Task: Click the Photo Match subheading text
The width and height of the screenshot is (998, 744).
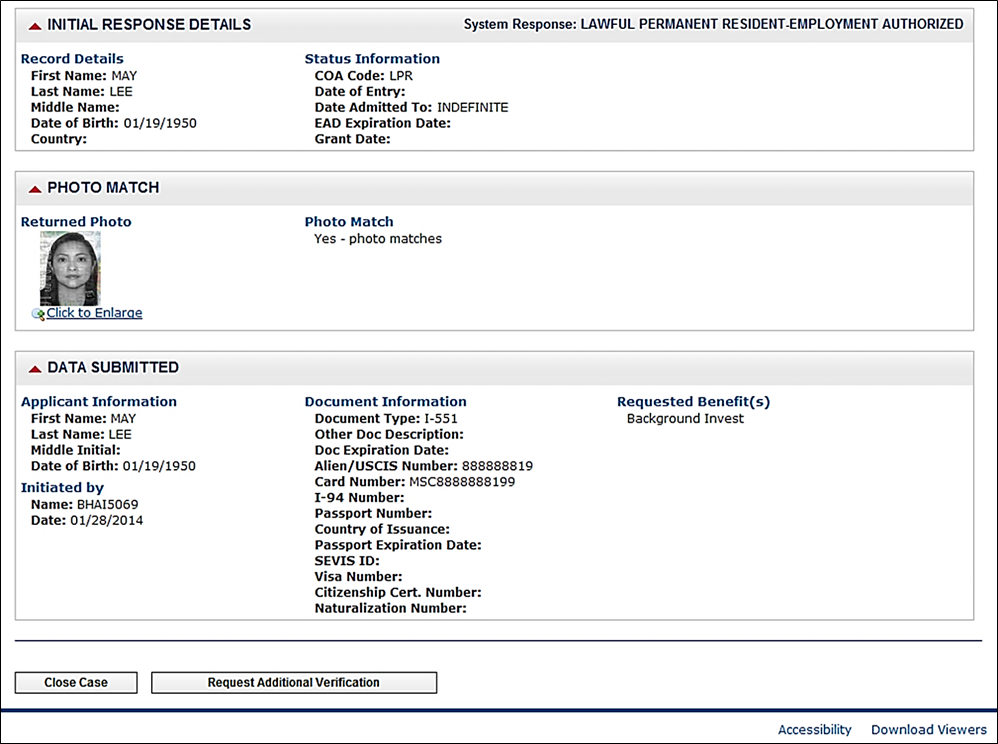Action: point(349,221)
